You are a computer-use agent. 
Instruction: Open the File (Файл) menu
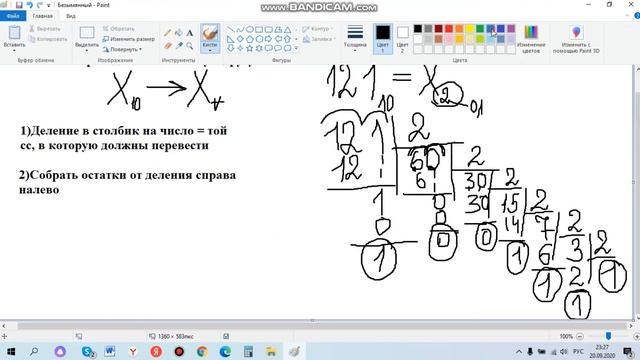click(13, 16)
